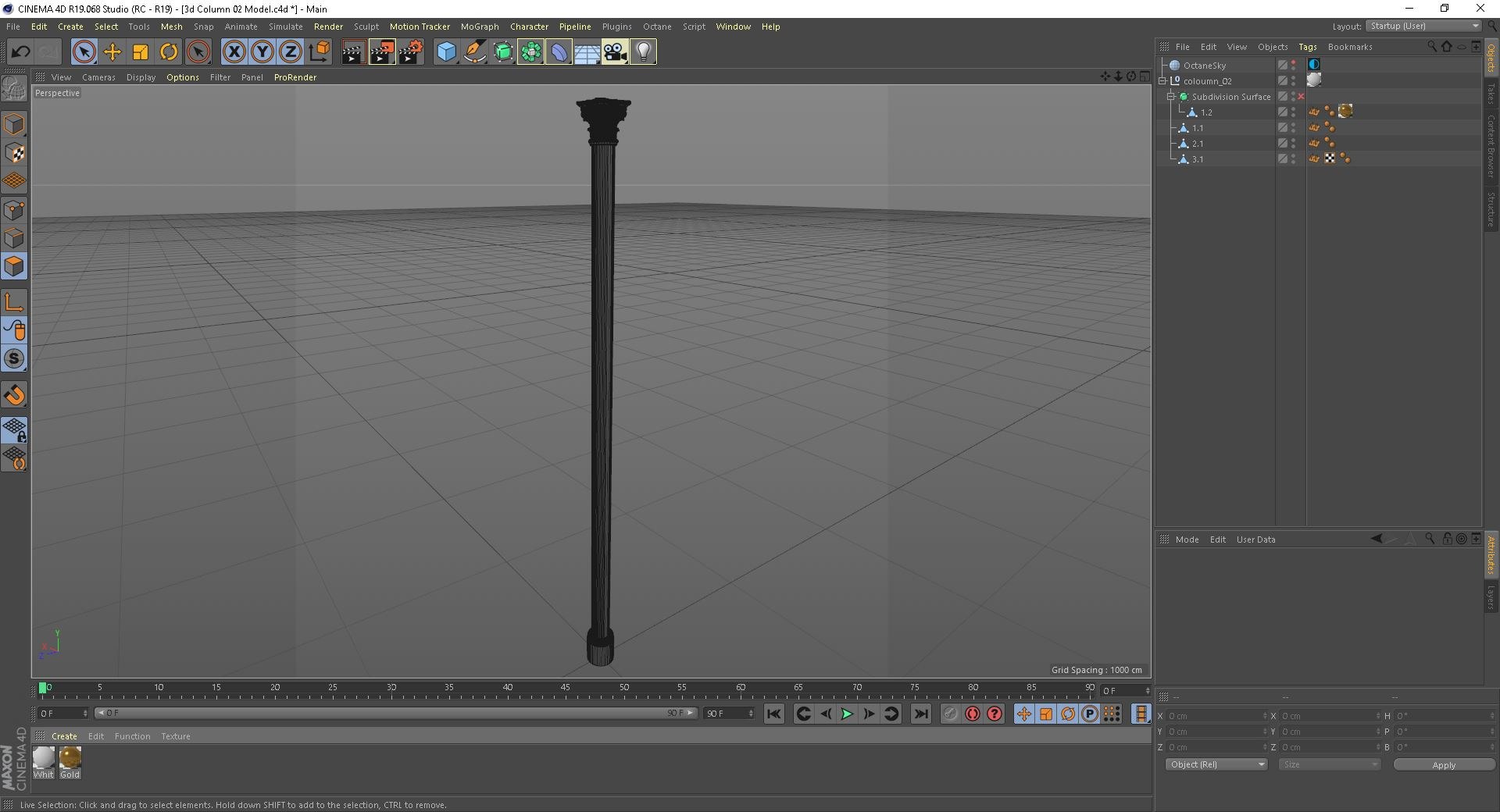Add a Light object
The width and height of the screenshot is (1500, 812).
point(643,52)
